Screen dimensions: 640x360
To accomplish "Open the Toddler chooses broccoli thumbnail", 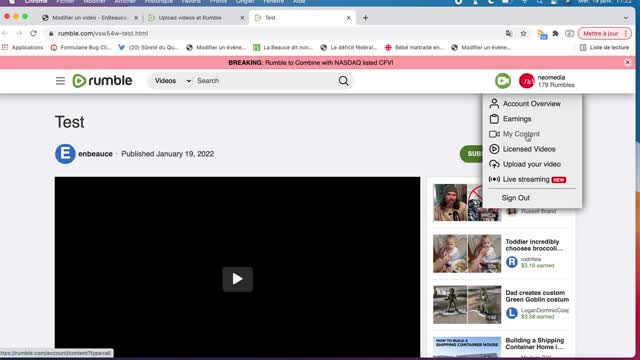I will [467, 253].
